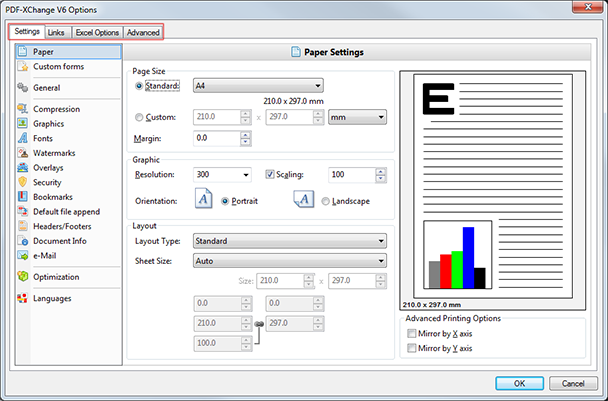608x401 pixels.
Task: Select Standard page size radio button
Action: click(x=139, y=86)
